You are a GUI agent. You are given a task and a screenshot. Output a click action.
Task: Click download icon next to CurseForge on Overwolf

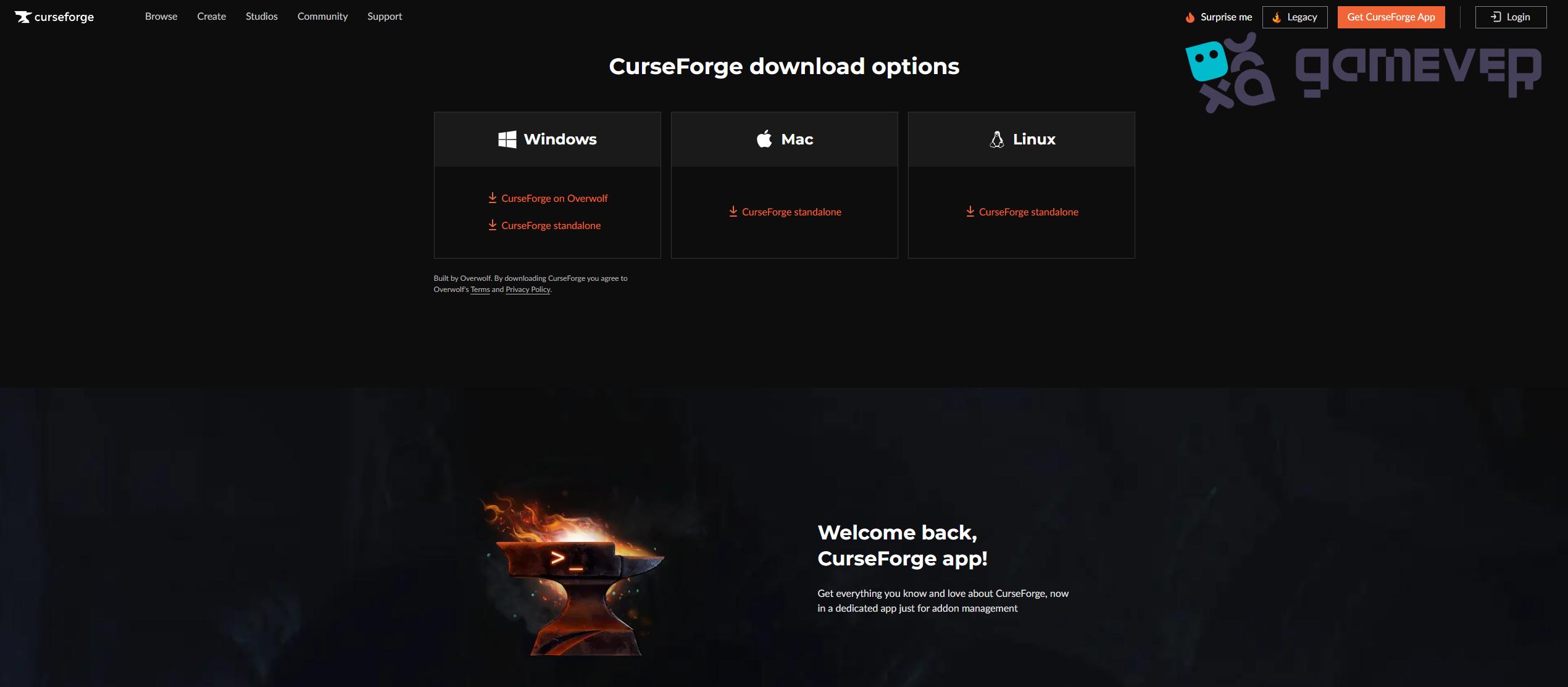(x=492, y=198)
